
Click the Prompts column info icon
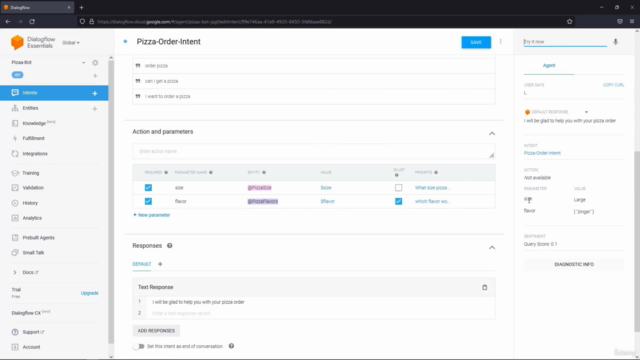[x=436, y=173]
